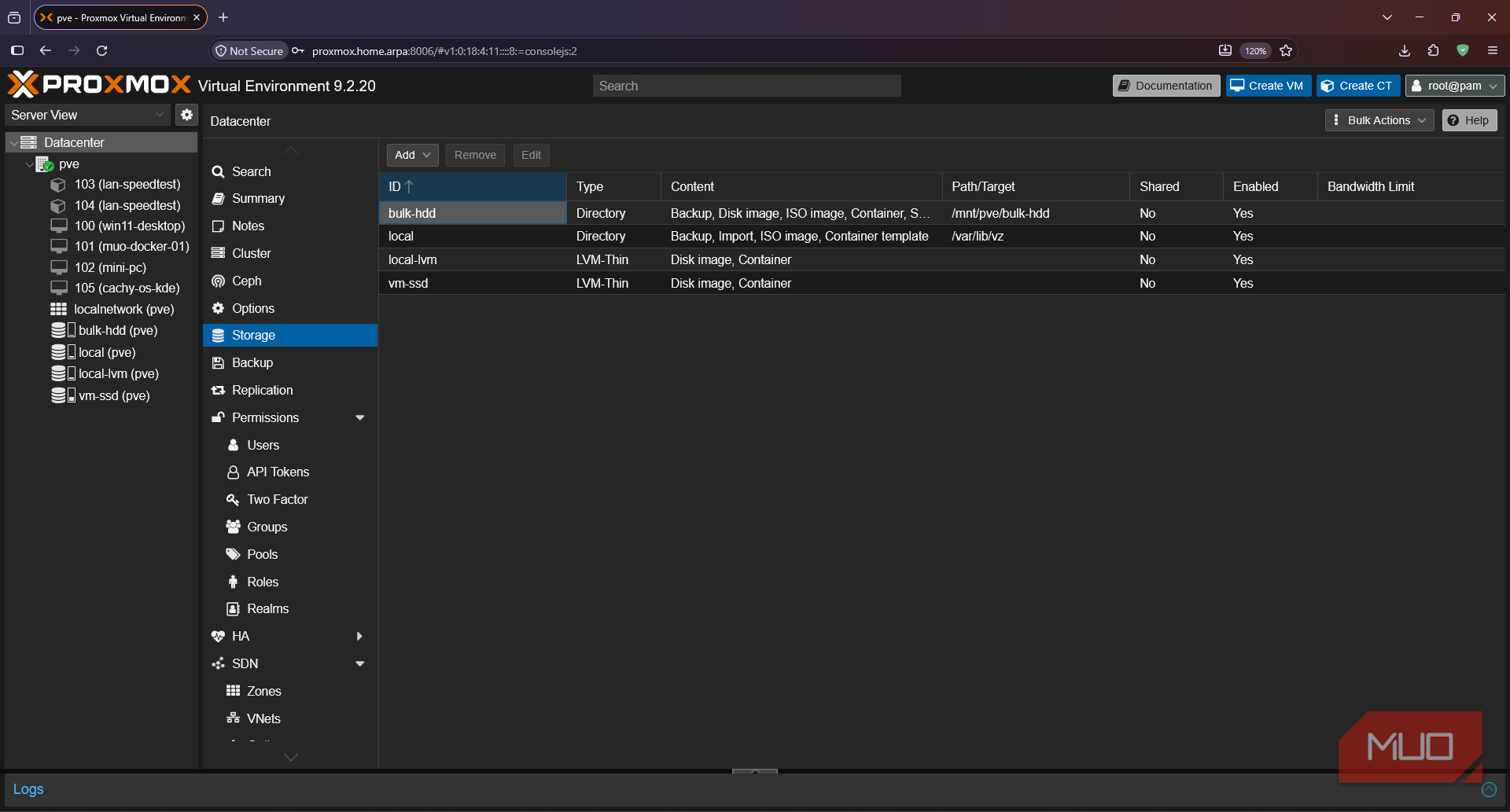Bookmark page with the star icon
Image resolution: width=1510 pixels, height=812 pixels.
(x=1286, y=50)
